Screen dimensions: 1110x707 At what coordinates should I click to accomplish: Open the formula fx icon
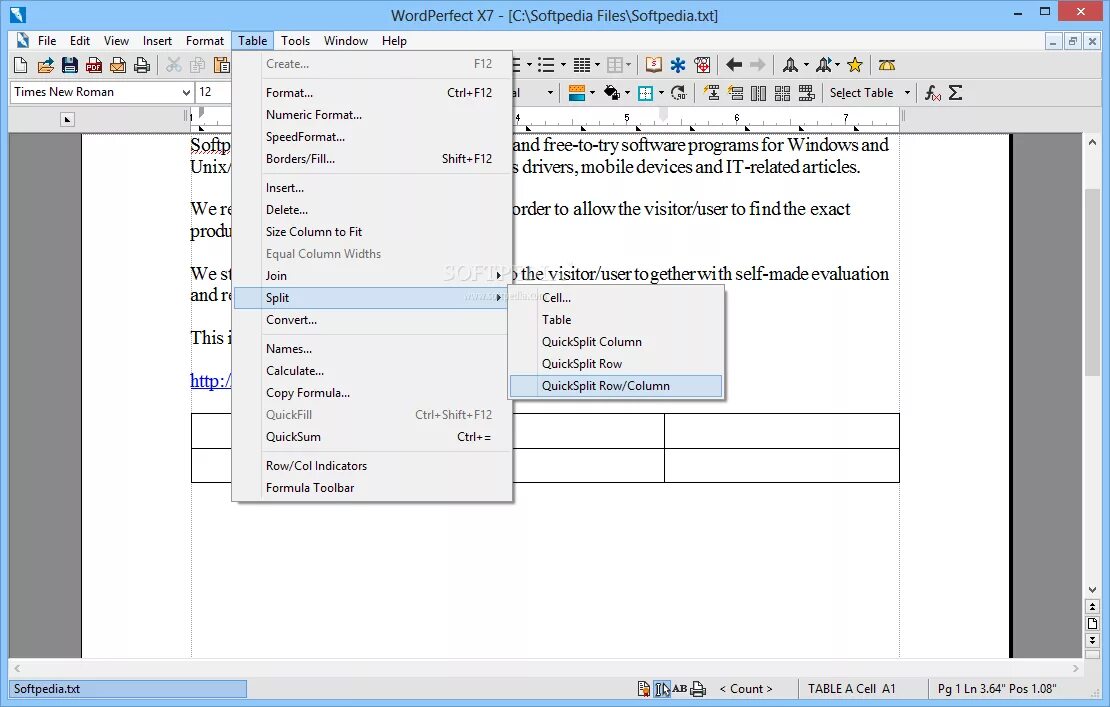tap(932, 93)
